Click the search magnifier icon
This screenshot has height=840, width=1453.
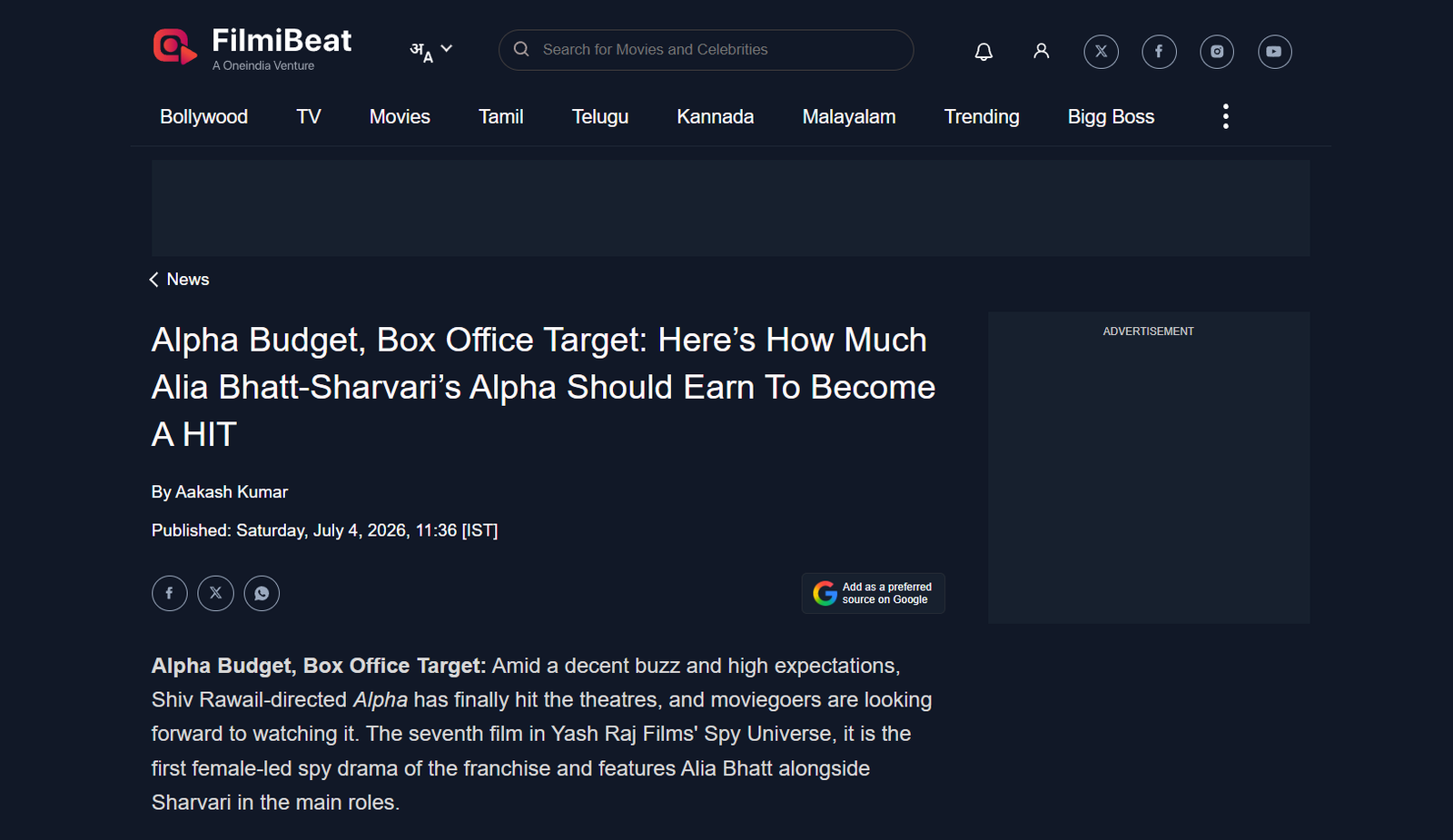point(521,49)
